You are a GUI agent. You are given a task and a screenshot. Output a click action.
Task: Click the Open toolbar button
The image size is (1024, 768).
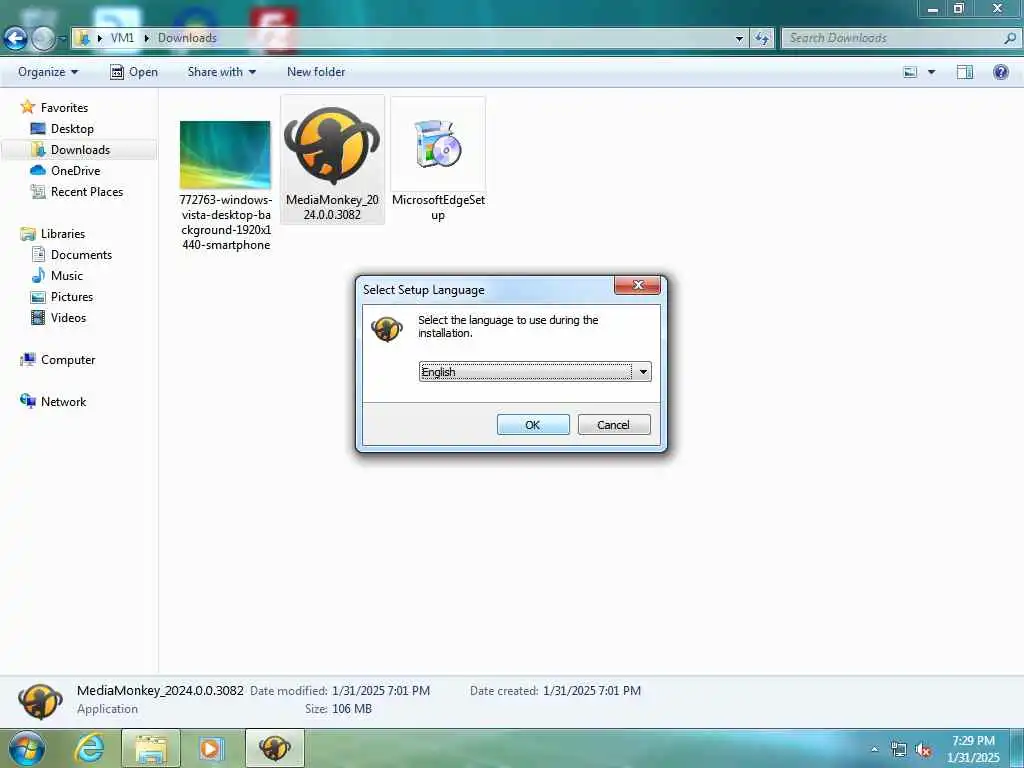(134, 72)
